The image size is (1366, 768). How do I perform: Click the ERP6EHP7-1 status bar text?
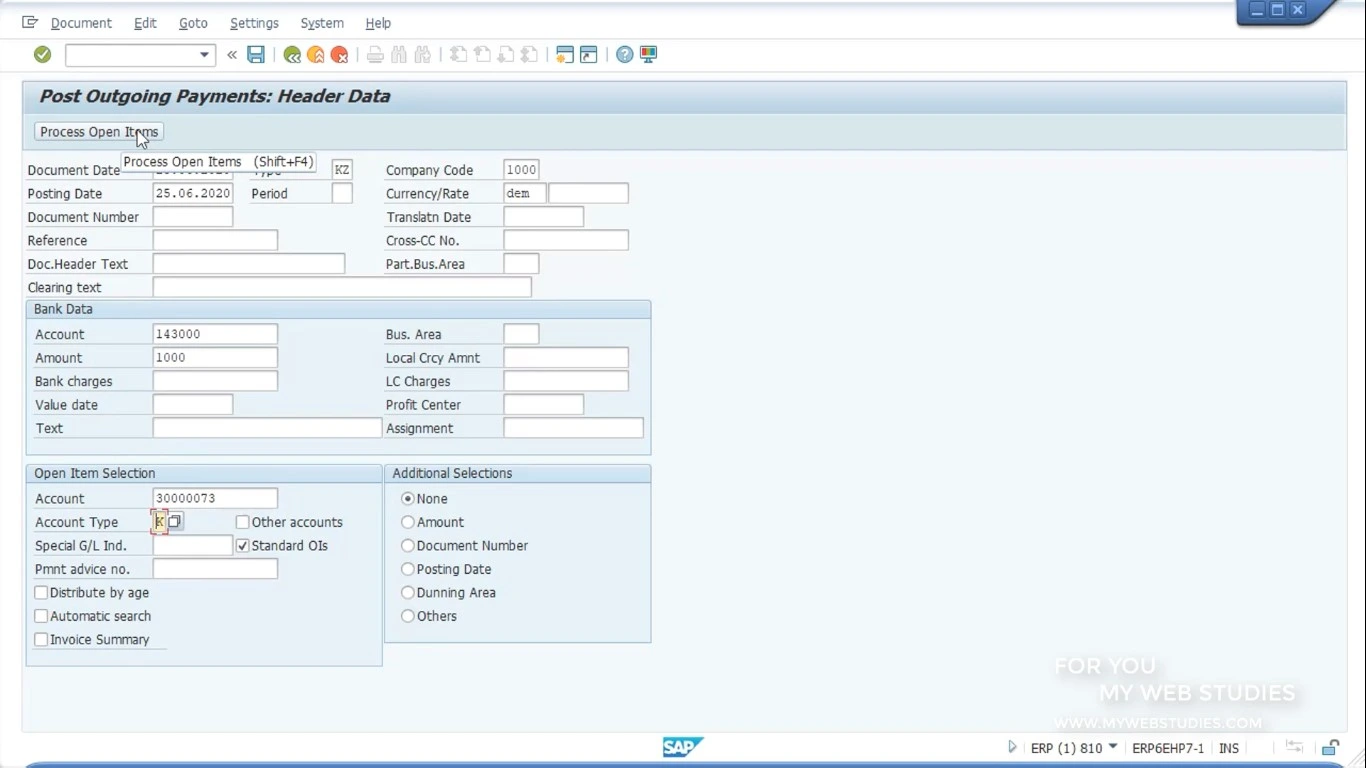point(1168,748)
